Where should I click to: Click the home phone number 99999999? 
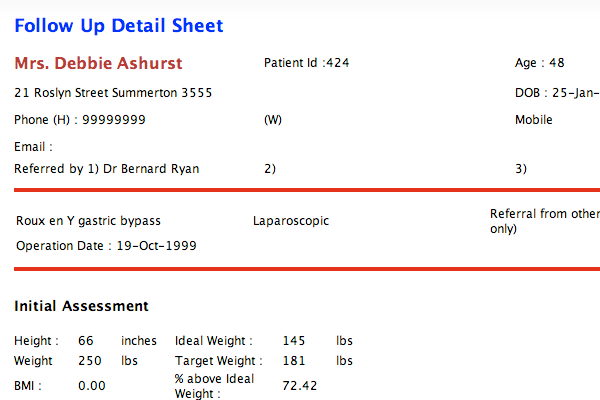[114, 120]
